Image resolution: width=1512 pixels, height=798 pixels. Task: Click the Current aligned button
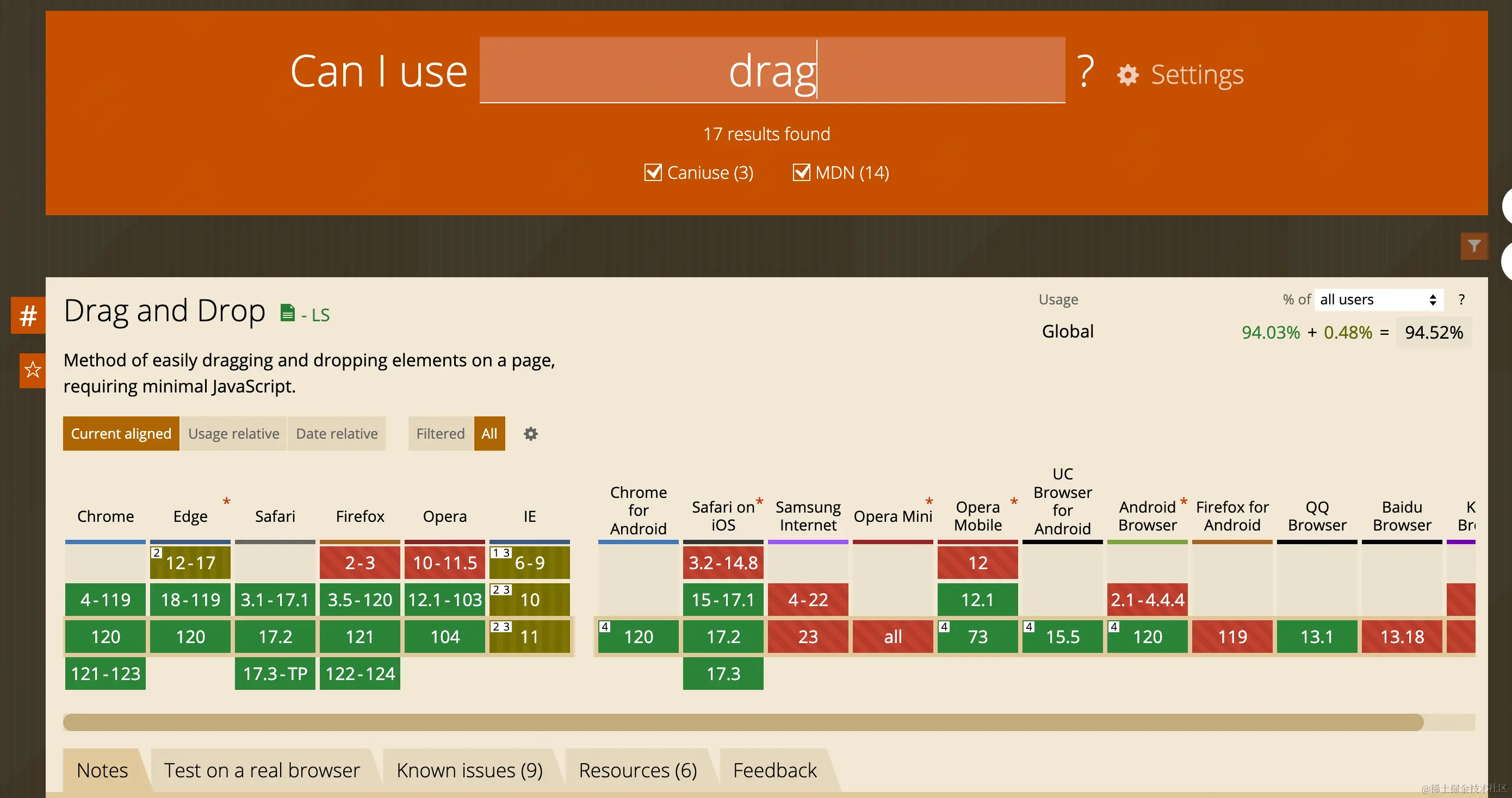coord(121,434)
